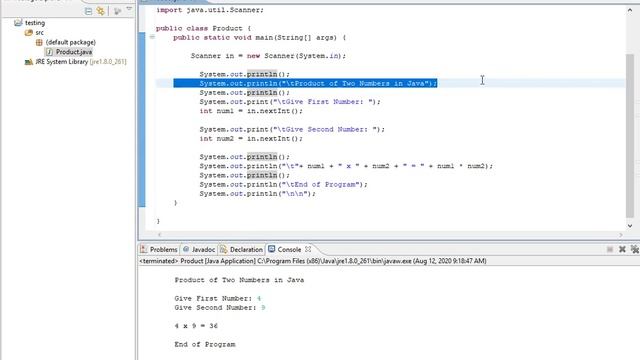This screenshot has width=640, height=360.
Task: Open Package Explorer filter icon
Action: (118, 11)
